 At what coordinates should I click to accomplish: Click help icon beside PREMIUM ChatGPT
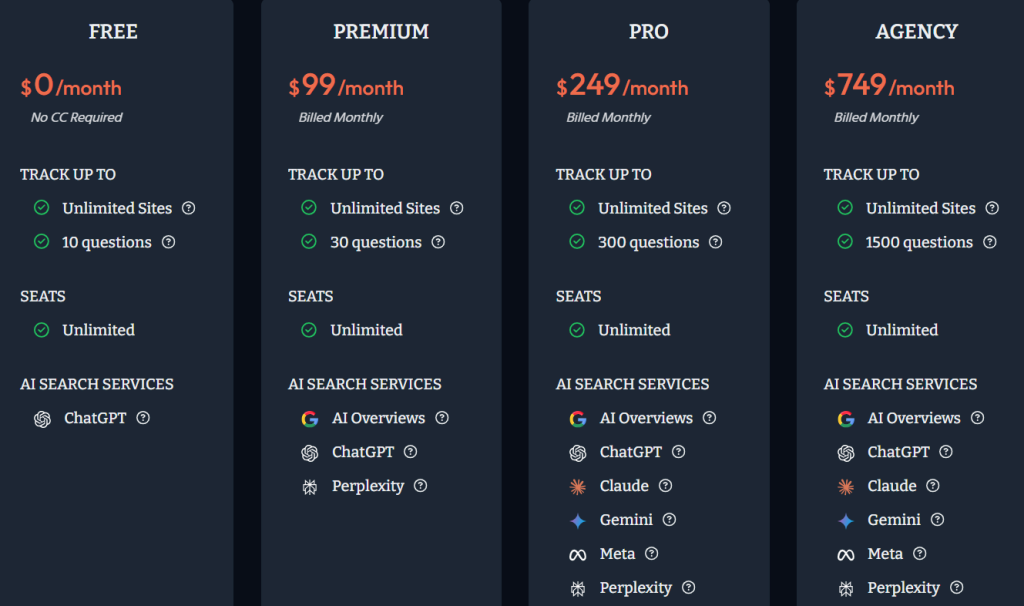[x=411, y=452]
